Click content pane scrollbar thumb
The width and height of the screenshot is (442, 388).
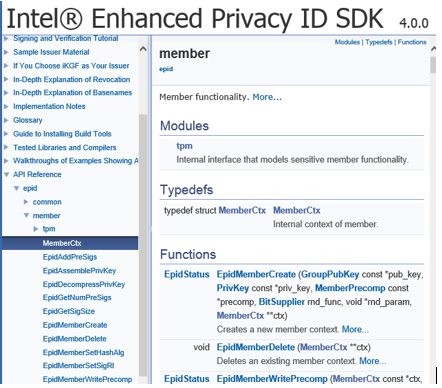coord(433,65)
